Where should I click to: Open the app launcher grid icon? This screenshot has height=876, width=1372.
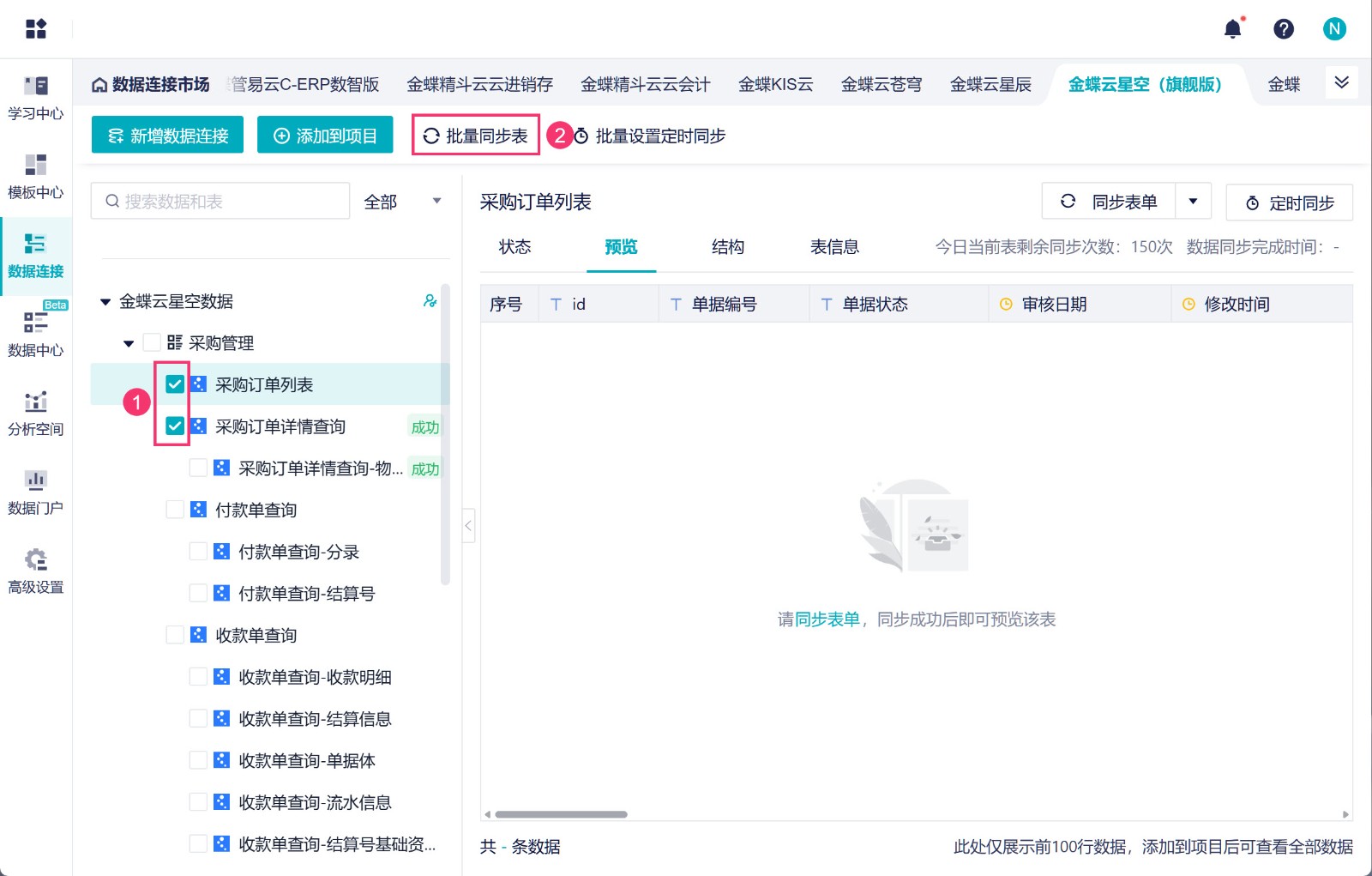point(36,28)
